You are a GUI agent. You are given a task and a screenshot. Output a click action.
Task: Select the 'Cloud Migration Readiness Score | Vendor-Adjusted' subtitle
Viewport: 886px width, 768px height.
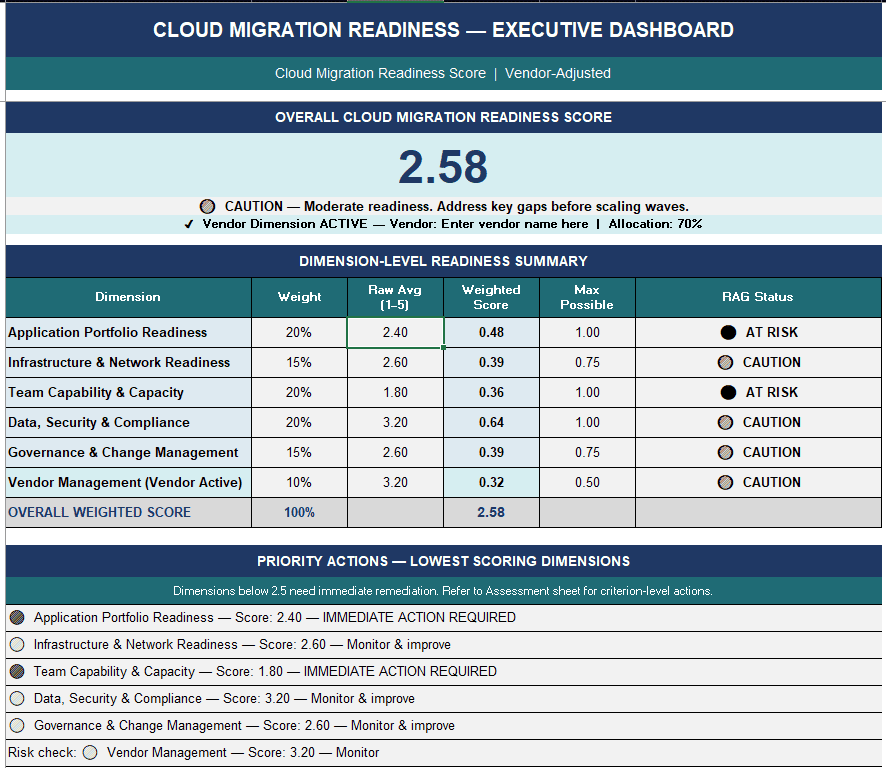coord(444,73)
